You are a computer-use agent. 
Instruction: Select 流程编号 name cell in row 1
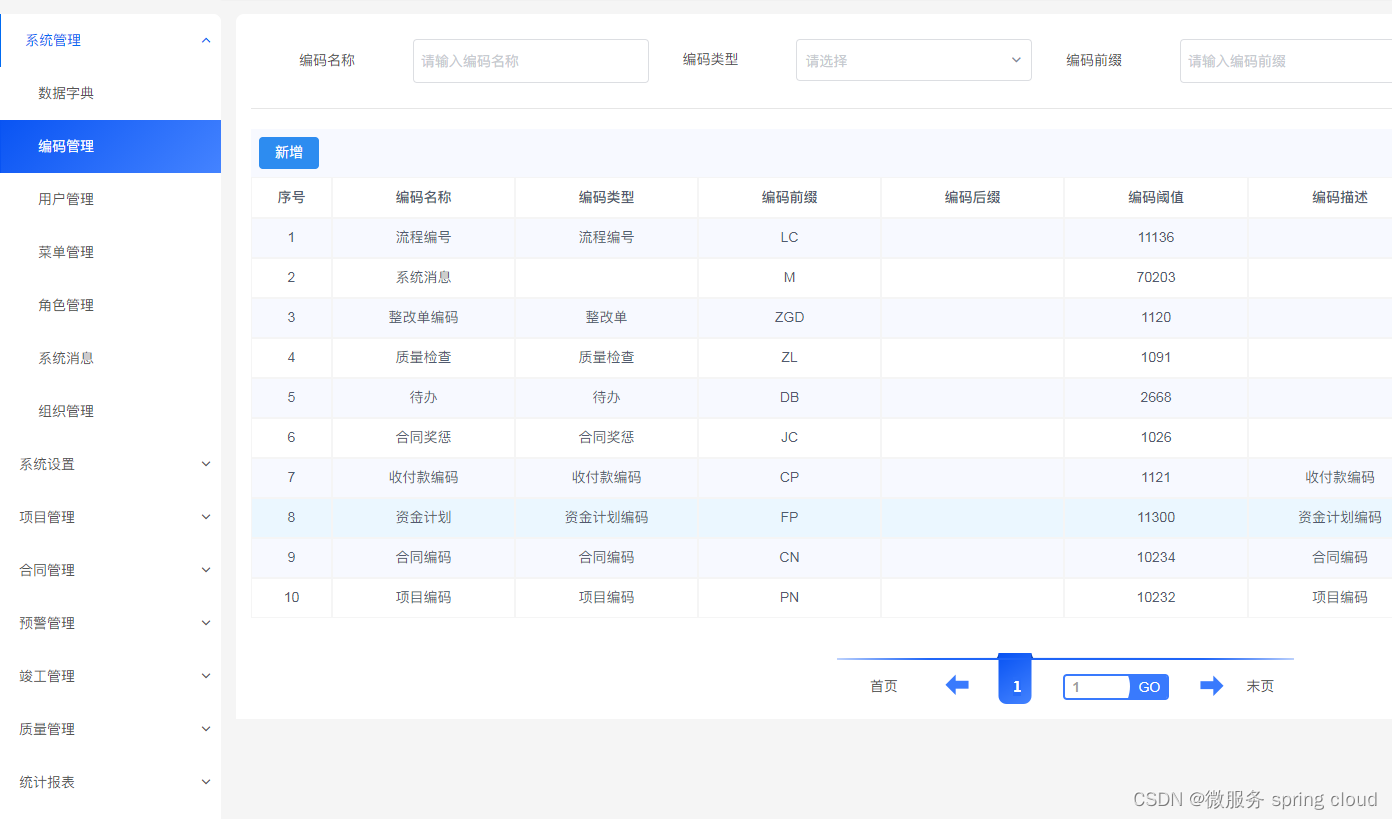pos(423,238)
